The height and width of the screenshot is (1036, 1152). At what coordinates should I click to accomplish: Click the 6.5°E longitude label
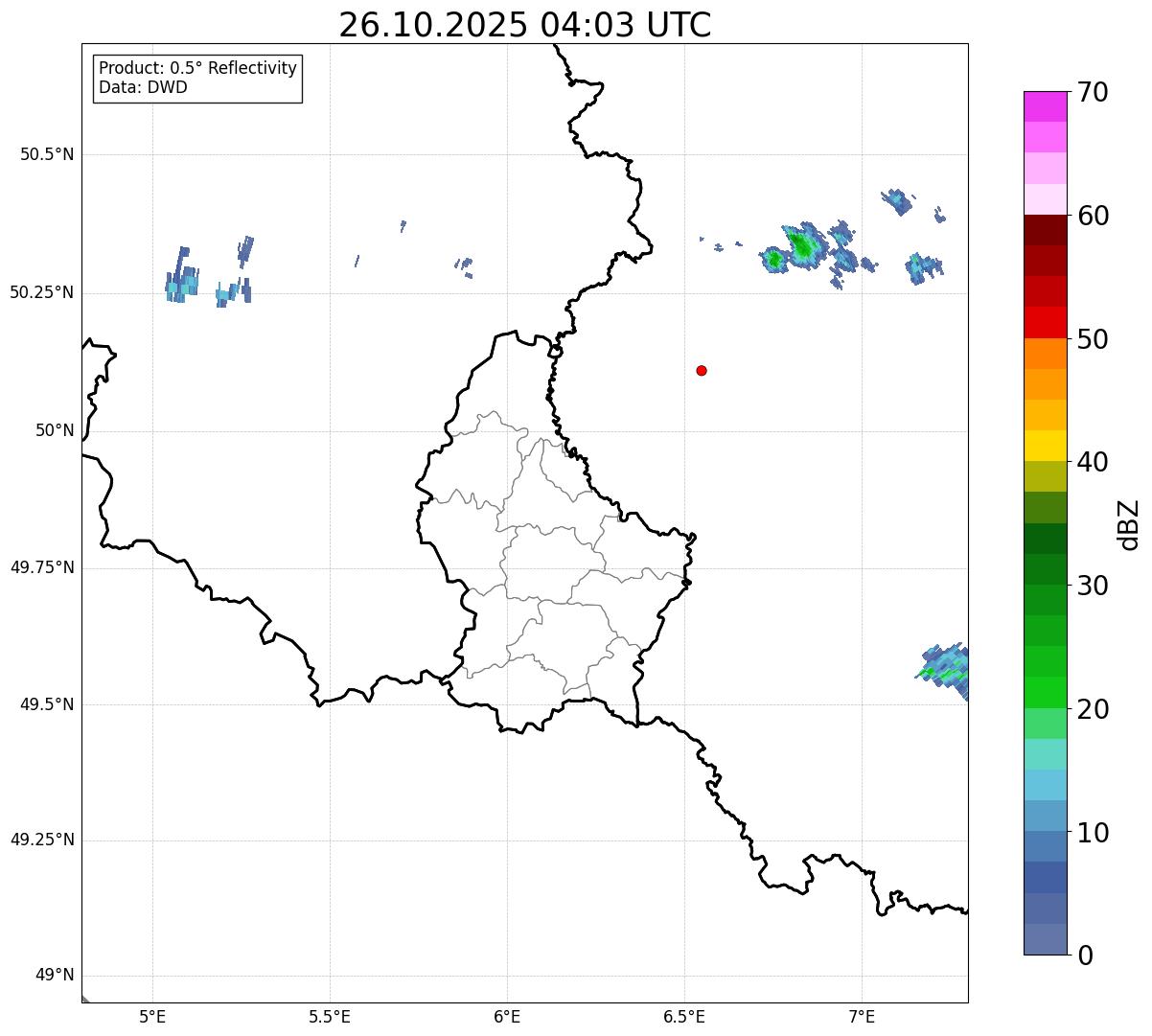click(x=684, y=1016)
